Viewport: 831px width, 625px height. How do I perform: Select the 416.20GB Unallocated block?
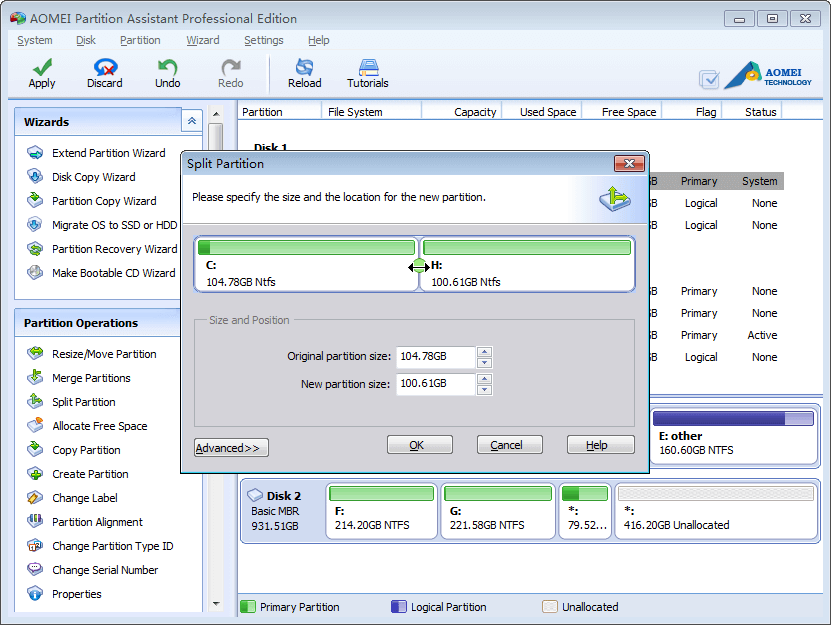[x=716, y=510]
